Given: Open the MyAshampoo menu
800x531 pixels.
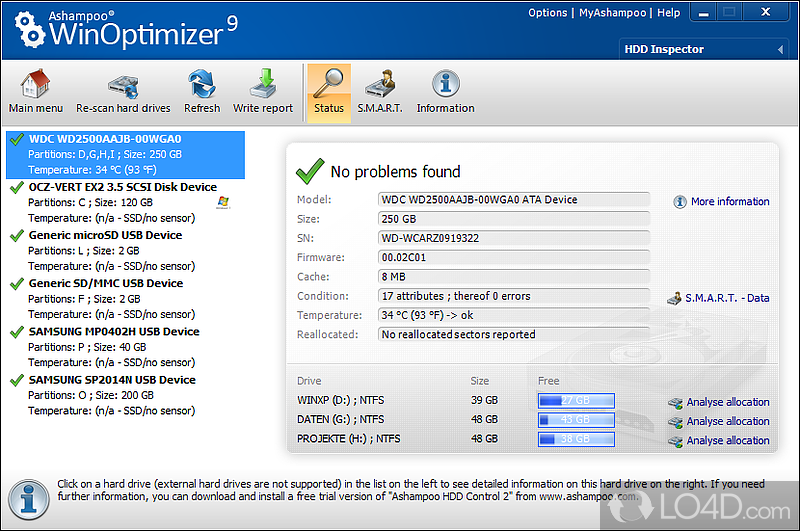Looking at the screenshot, I should pos(611,13).
